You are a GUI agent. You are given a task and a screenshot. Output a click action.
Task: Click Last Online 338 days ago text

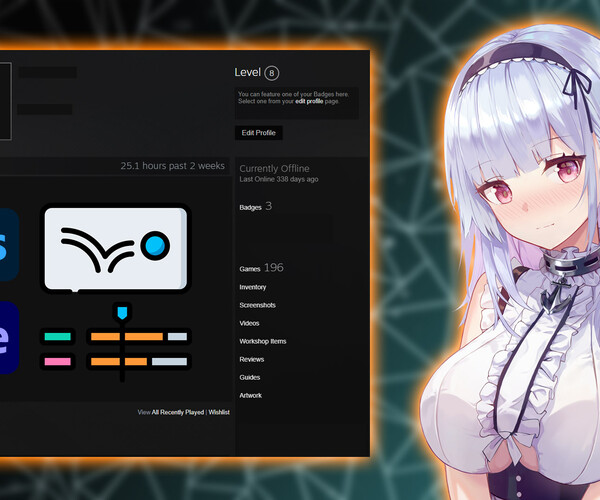279,179
